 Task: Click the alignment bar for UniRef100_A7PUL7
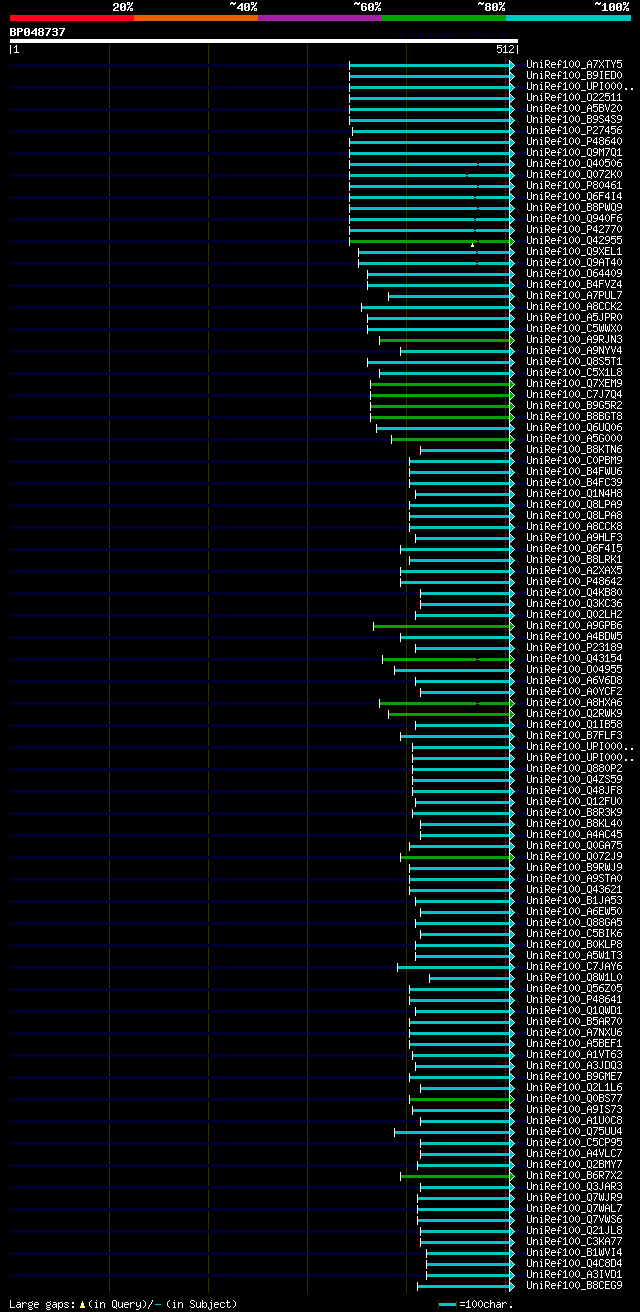click(452, 295)
